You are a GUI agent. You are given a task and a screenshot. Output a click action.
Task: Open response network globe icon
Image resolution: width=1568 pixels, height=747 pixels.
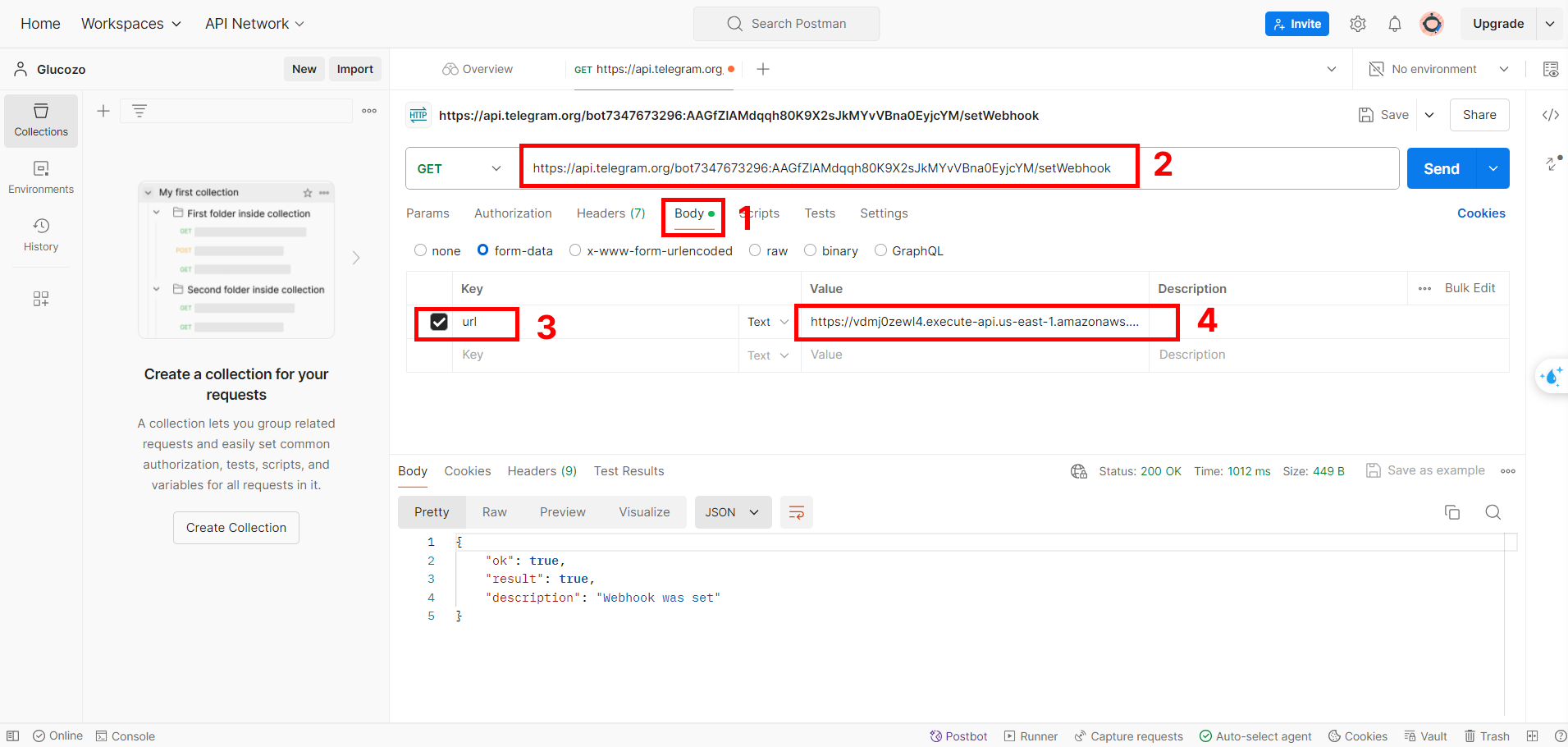[1079, 471]
